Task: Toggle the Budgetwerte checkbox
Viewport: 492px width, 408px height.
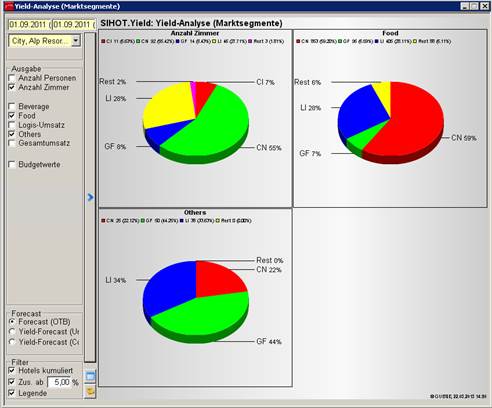Action: (12, 164)
